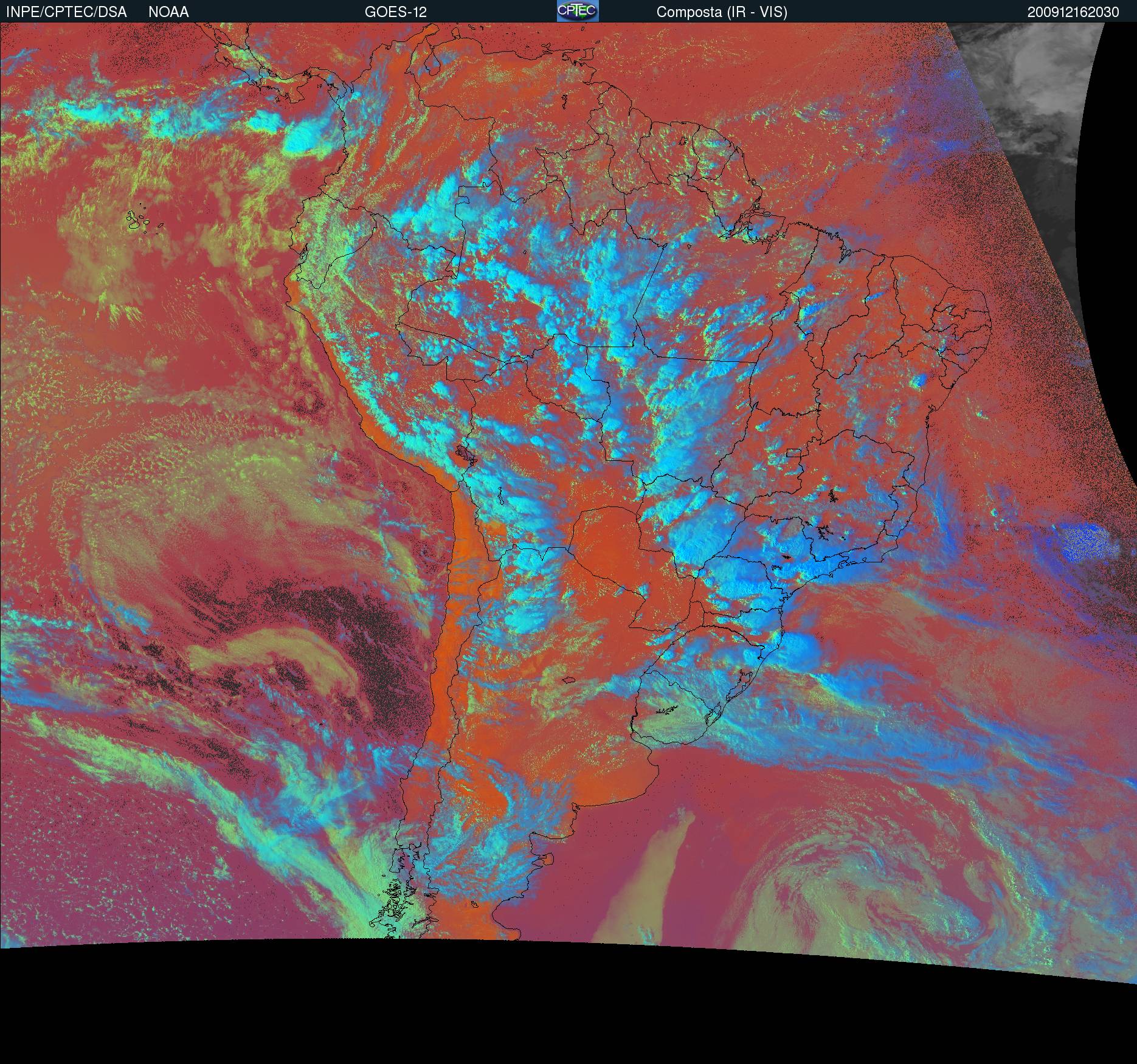Click the NOAA text in the header
Viewport: 1137px width, 1064px height.
[x=168, y=12]
